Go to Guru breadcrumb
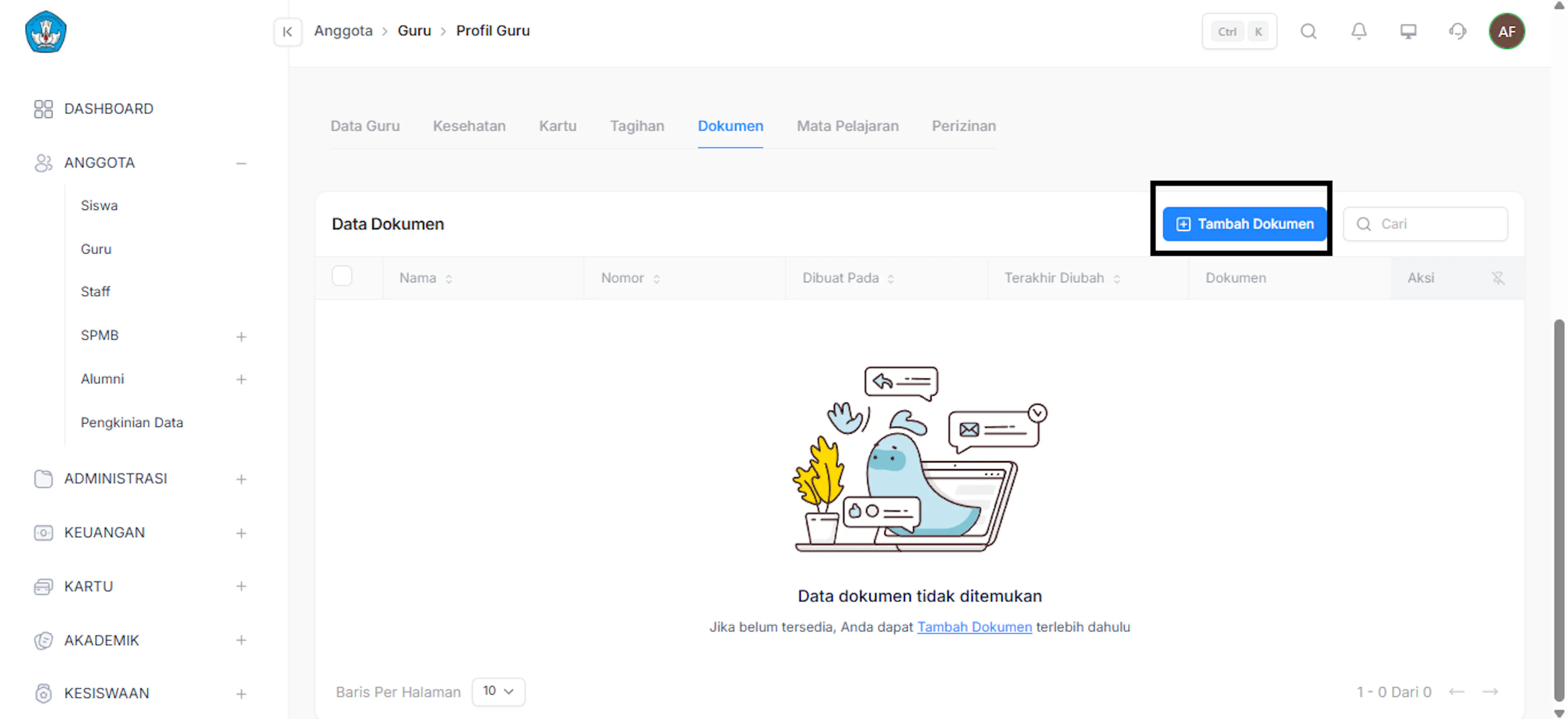The image size is (1568, 719). 414,31
